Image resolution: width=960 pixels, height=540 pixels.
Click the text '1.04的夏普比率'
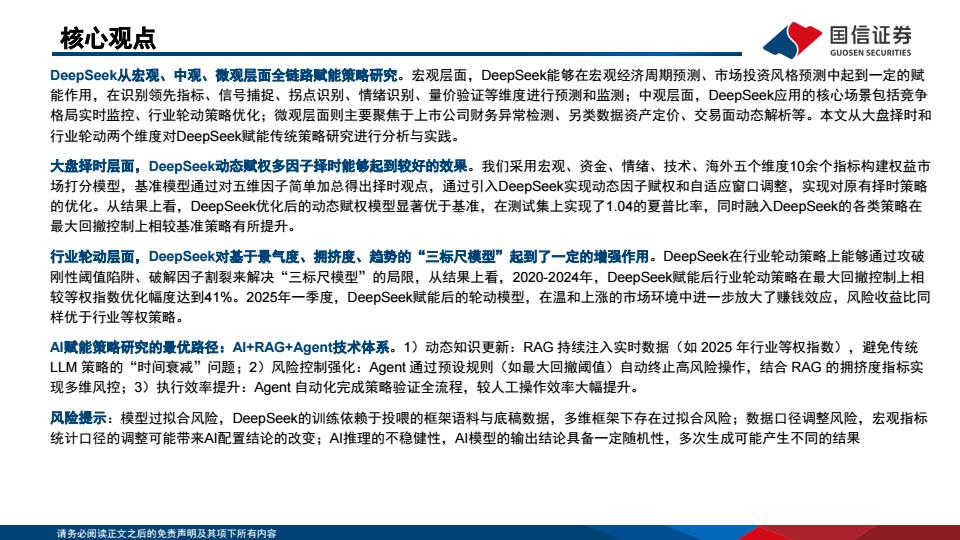(654, 206)
